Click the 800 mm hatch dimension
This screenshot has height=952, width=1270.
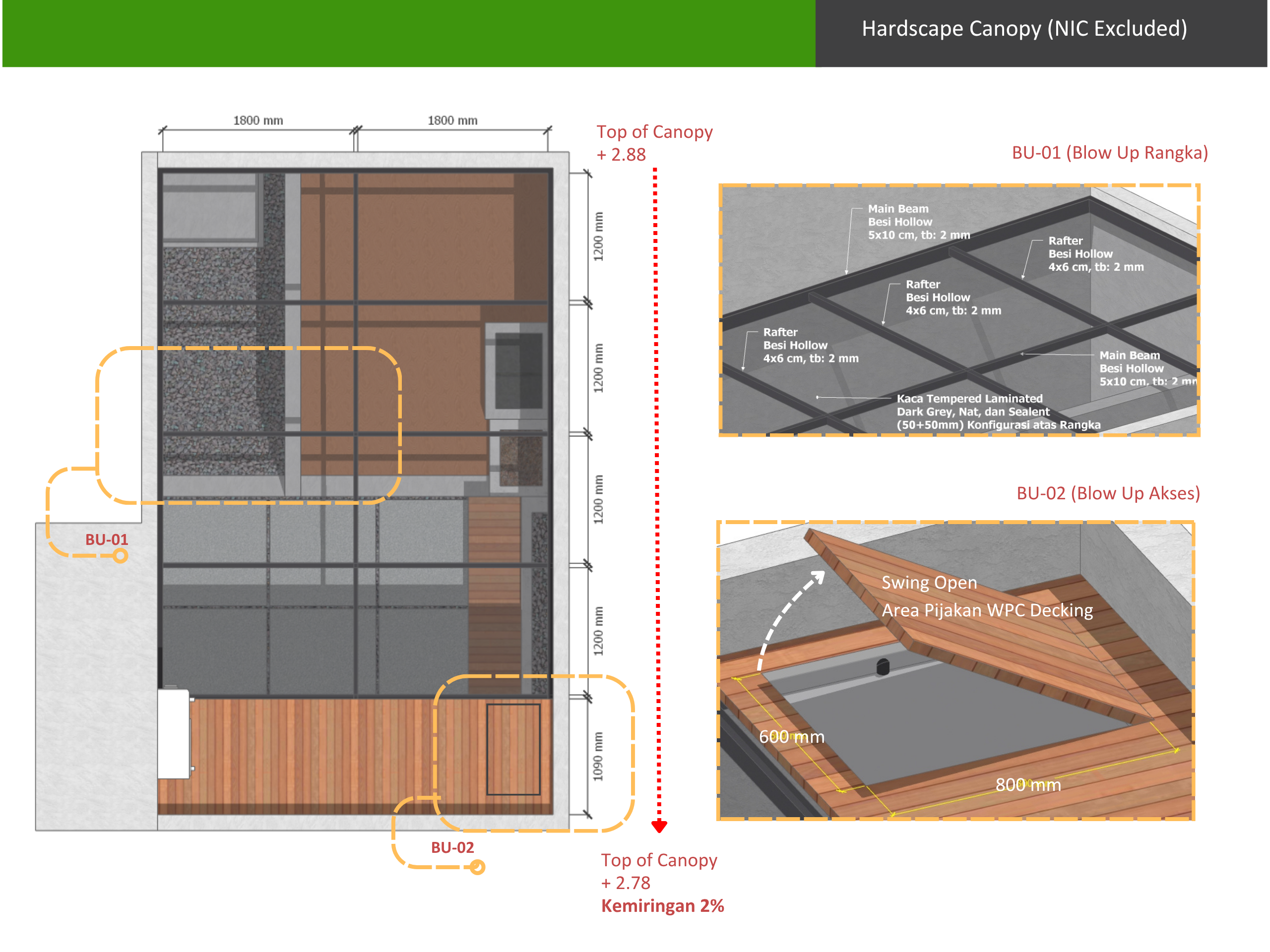pos(1028,784)
